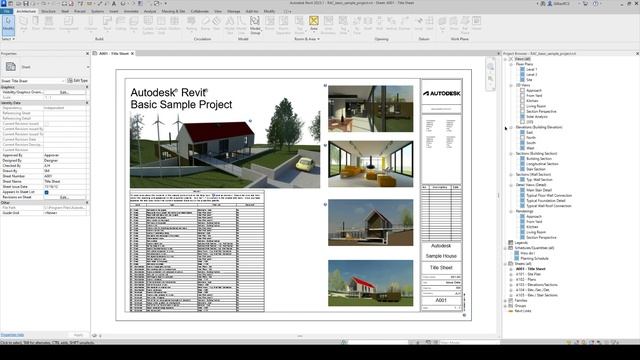640x360 pixels.
Task: Pick the Curtain System tool
Action: [x=148, y=24]
